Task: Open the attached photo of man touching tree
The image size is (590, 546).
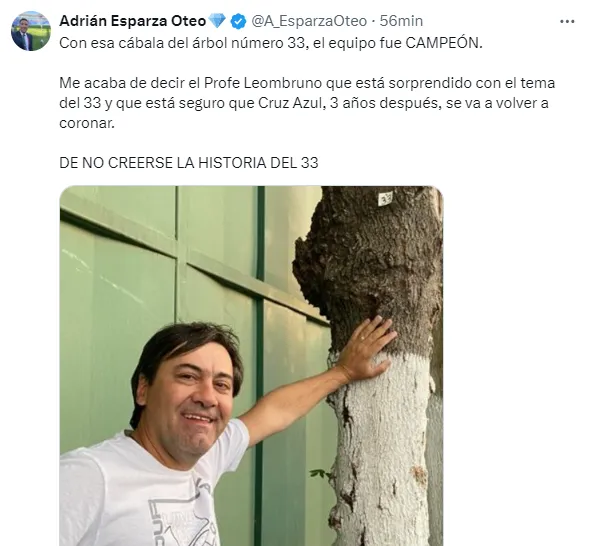Action: tap(251, 366)
